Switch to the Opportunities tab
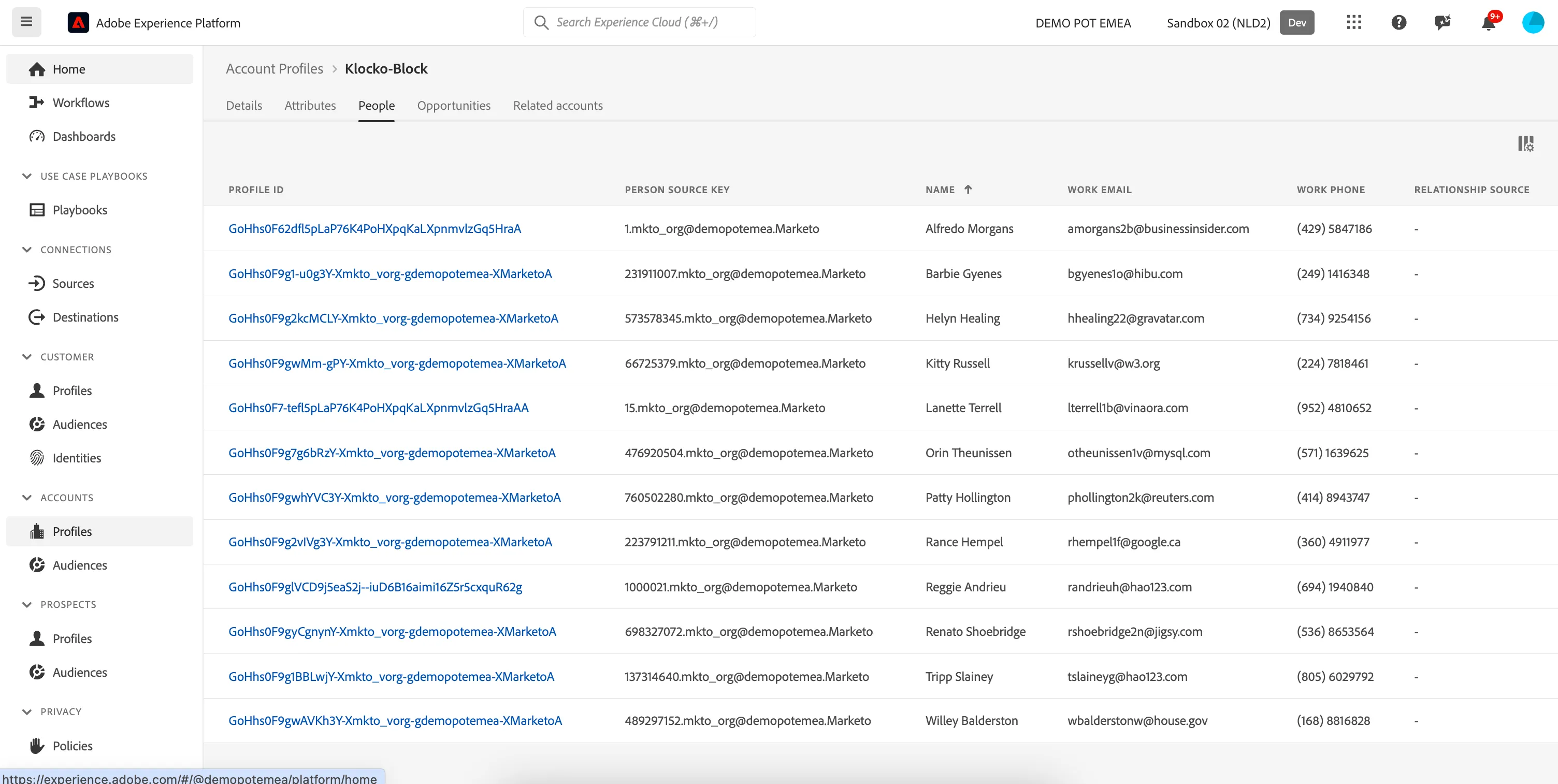1558x784 pixels. 454,106
